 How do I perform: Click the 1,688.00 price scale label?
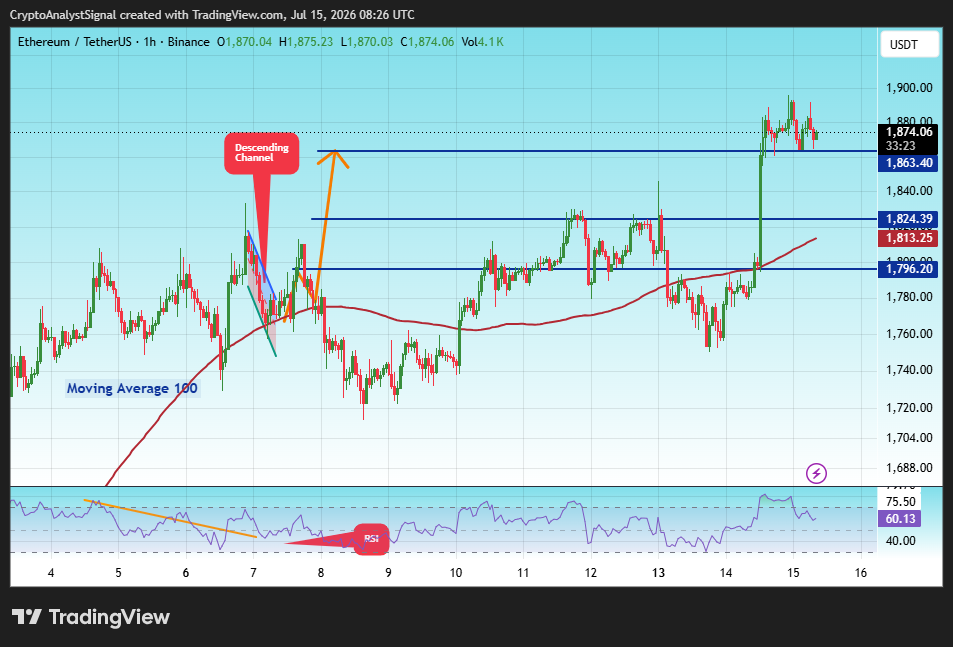click(x=909, y=468)
